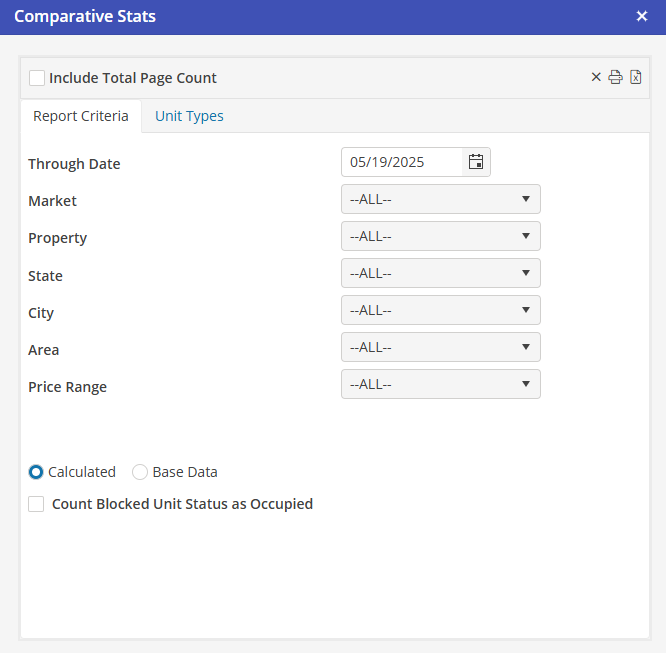The image size is (666, 653).
Task: Export report to Excel icon
Action: point(635,78)
